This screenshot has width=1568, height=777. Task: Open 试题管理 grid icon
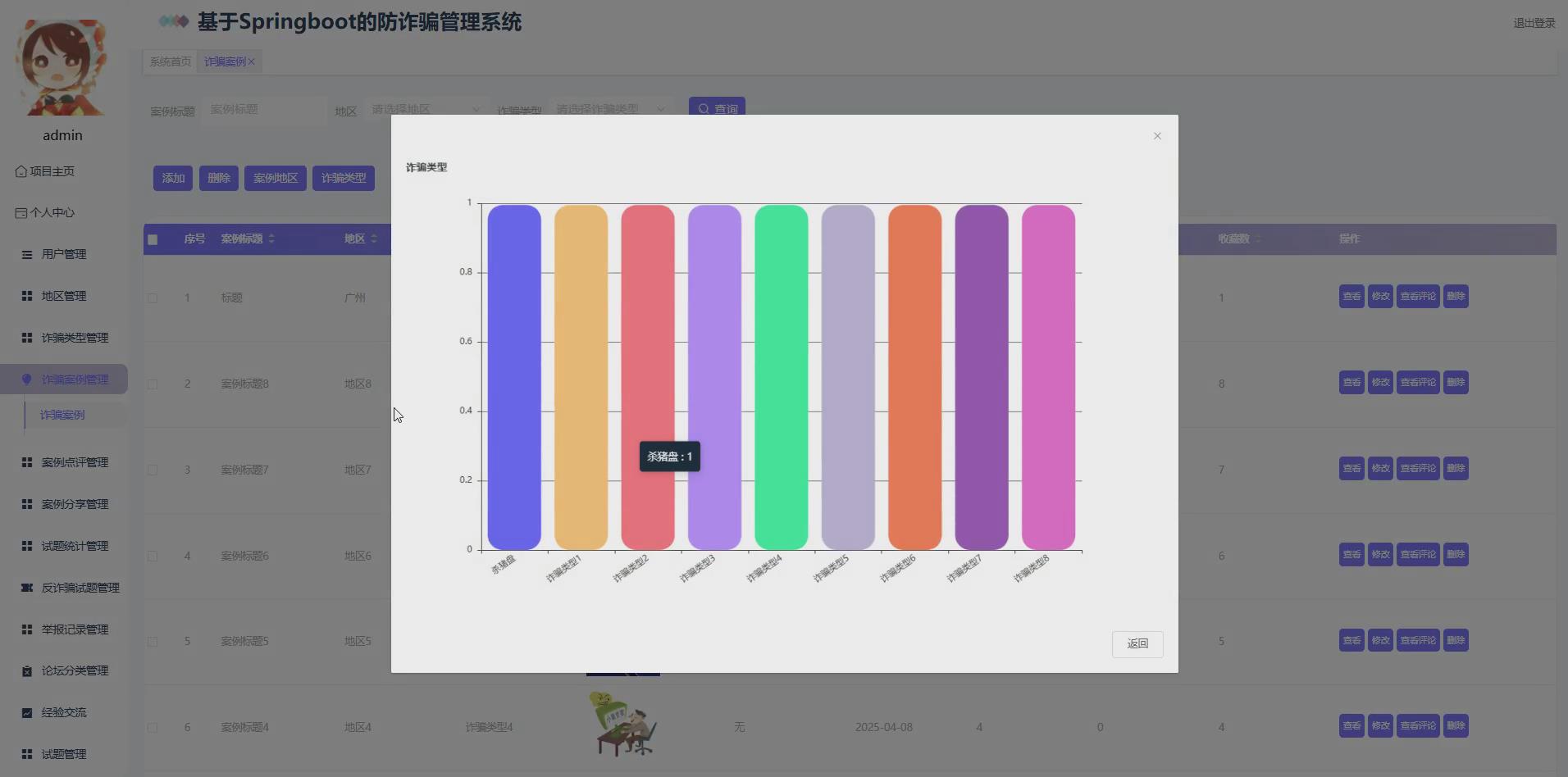coord(27,754)
